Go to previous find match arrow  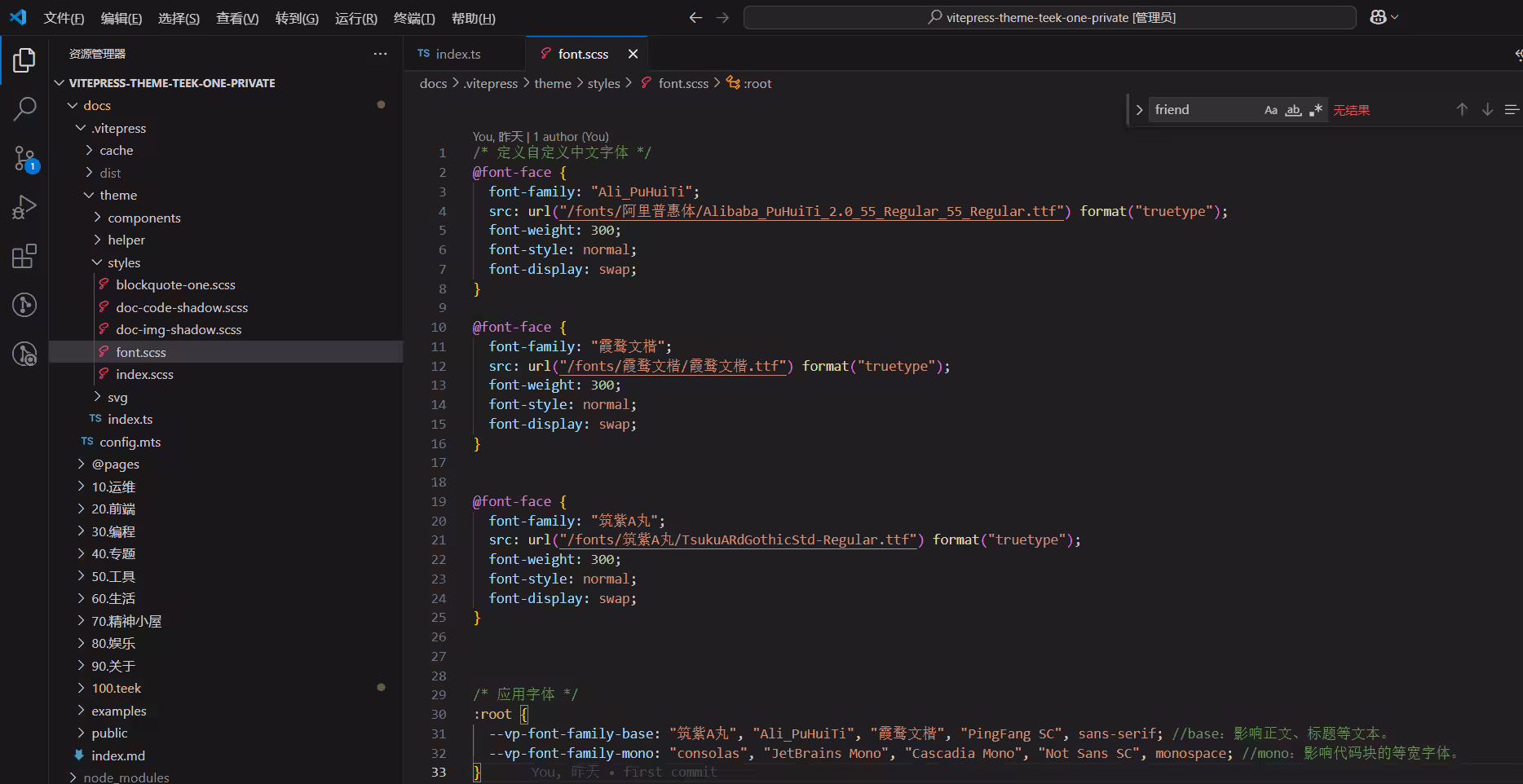click(x=1462, y=110)
